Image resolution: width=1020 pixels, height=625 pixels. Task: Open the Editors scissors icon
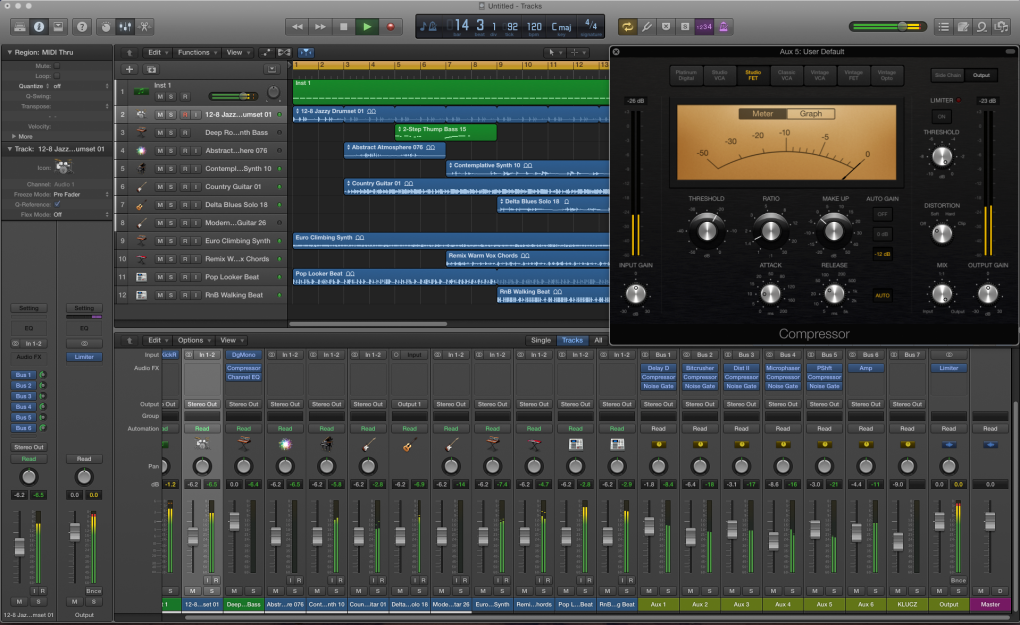point(144,27)
